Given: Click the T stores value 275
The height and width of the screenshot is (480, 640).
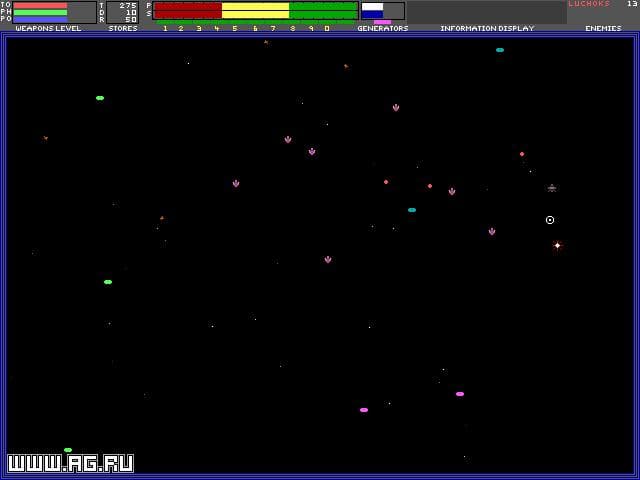Looking at the screenshot, I should click(127, 5).
